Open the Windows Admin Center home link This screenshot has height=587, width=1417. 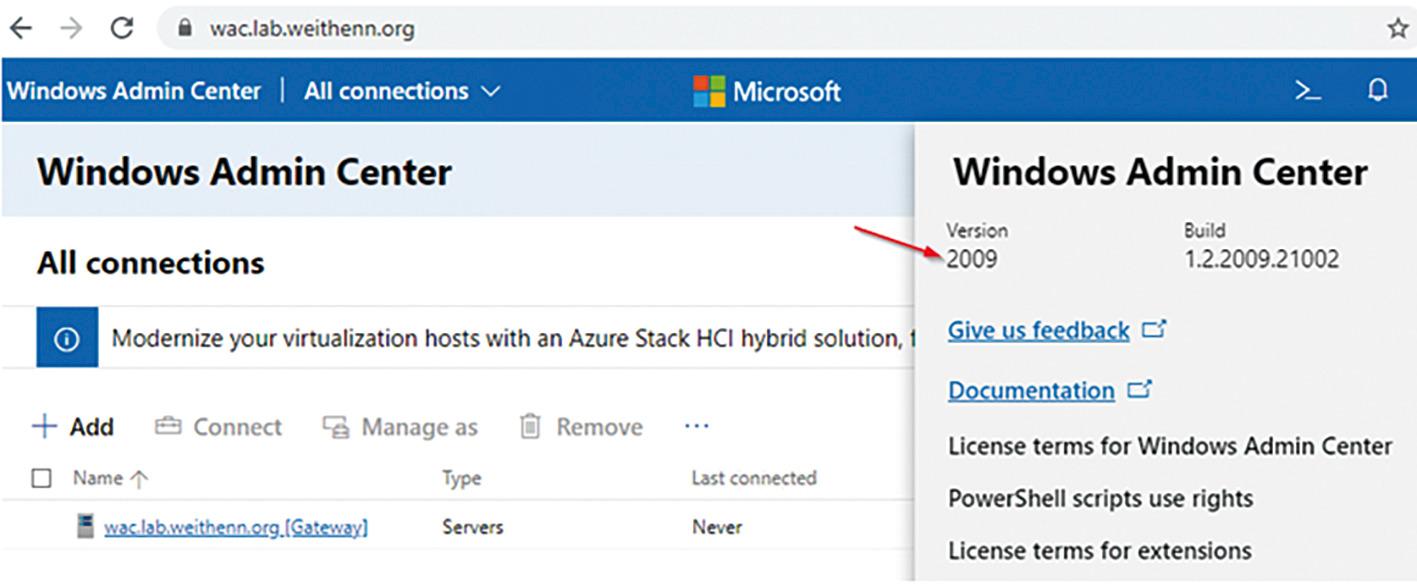point(134,91)
